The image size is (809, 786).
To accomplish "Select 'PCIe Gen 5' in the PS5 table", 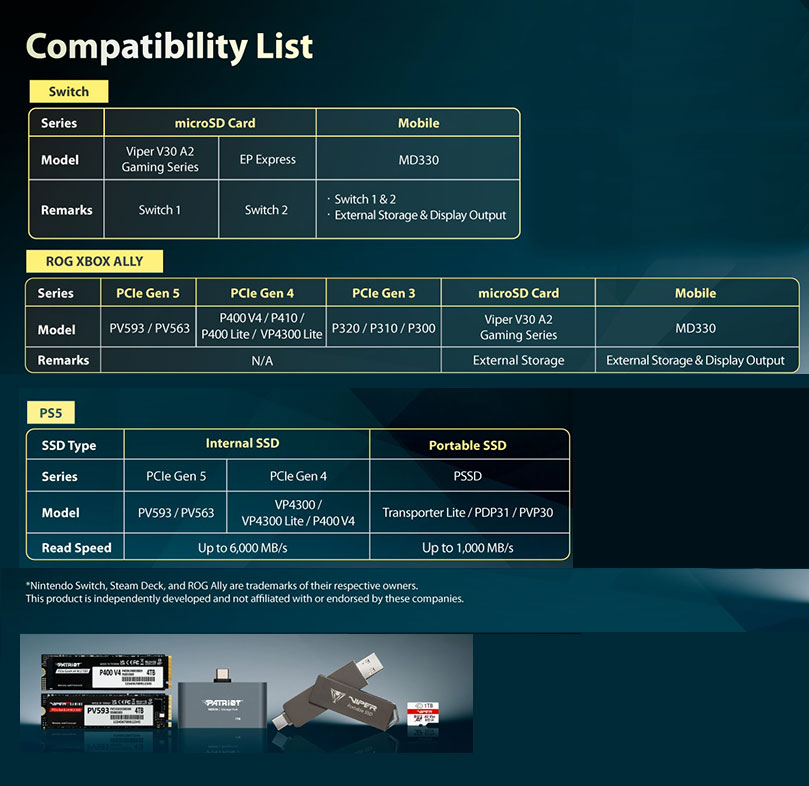I will 176,476.
